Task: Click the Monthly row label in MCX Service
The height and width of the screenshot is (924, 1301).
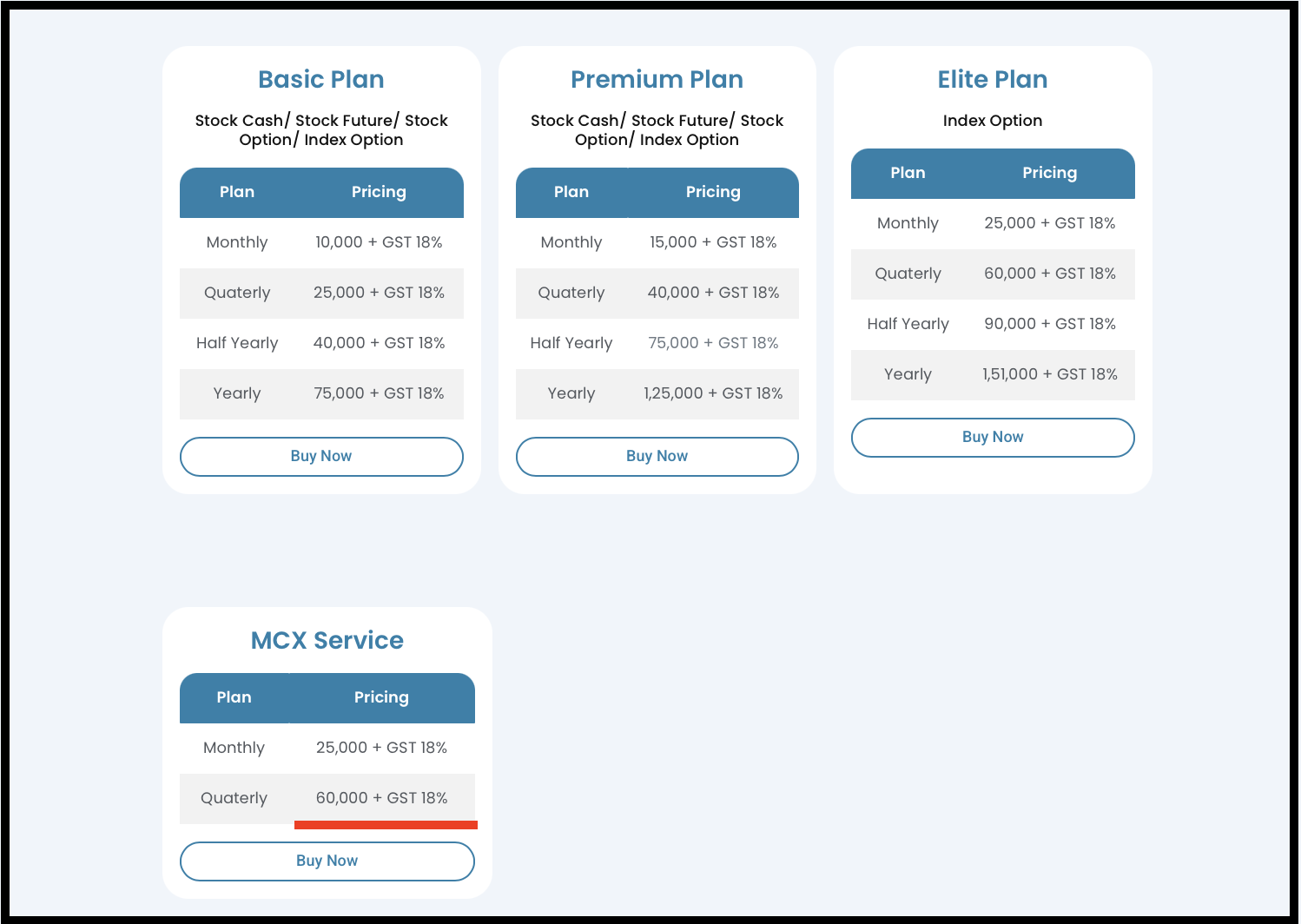Action: (x=234, y=748)
